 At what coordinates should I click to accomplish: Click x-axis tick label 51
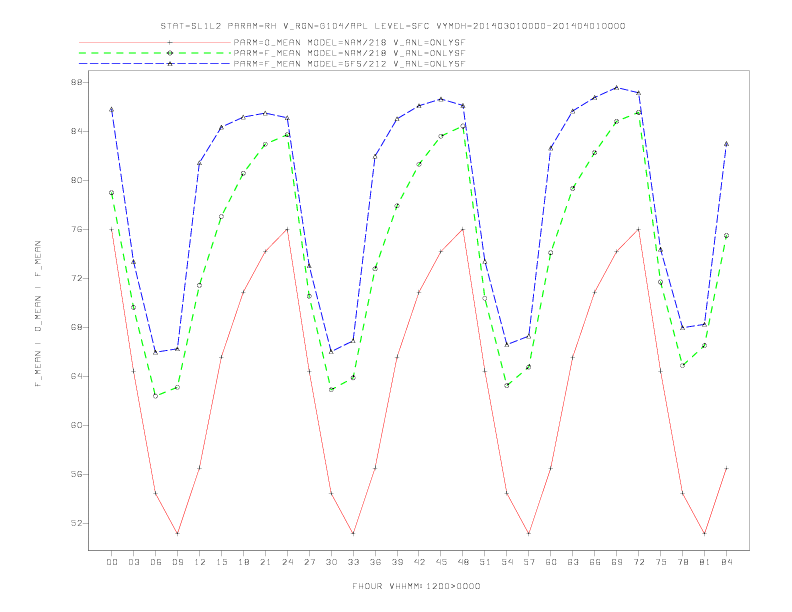(485, 562)
